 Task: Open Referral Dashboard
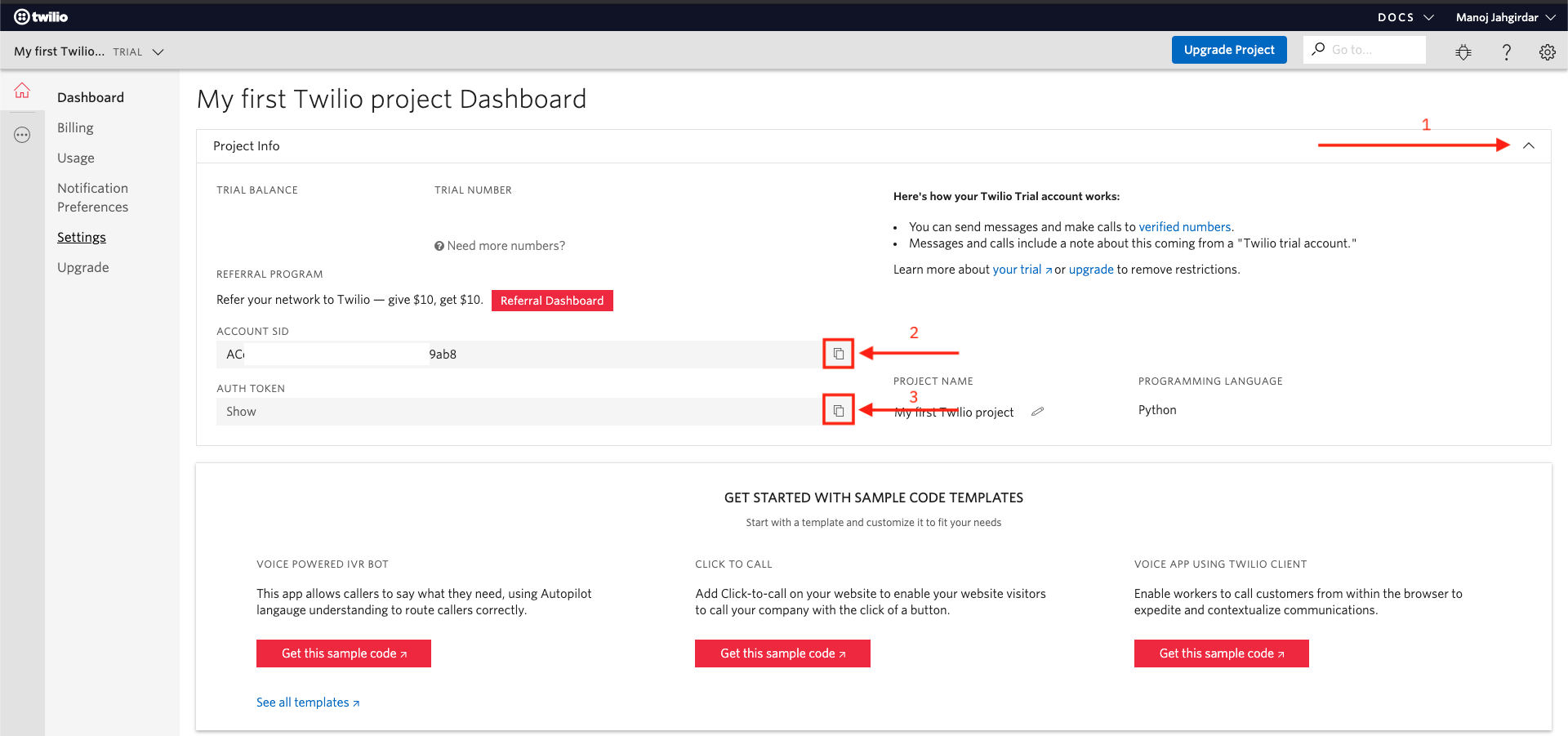(x=552, y=301)
